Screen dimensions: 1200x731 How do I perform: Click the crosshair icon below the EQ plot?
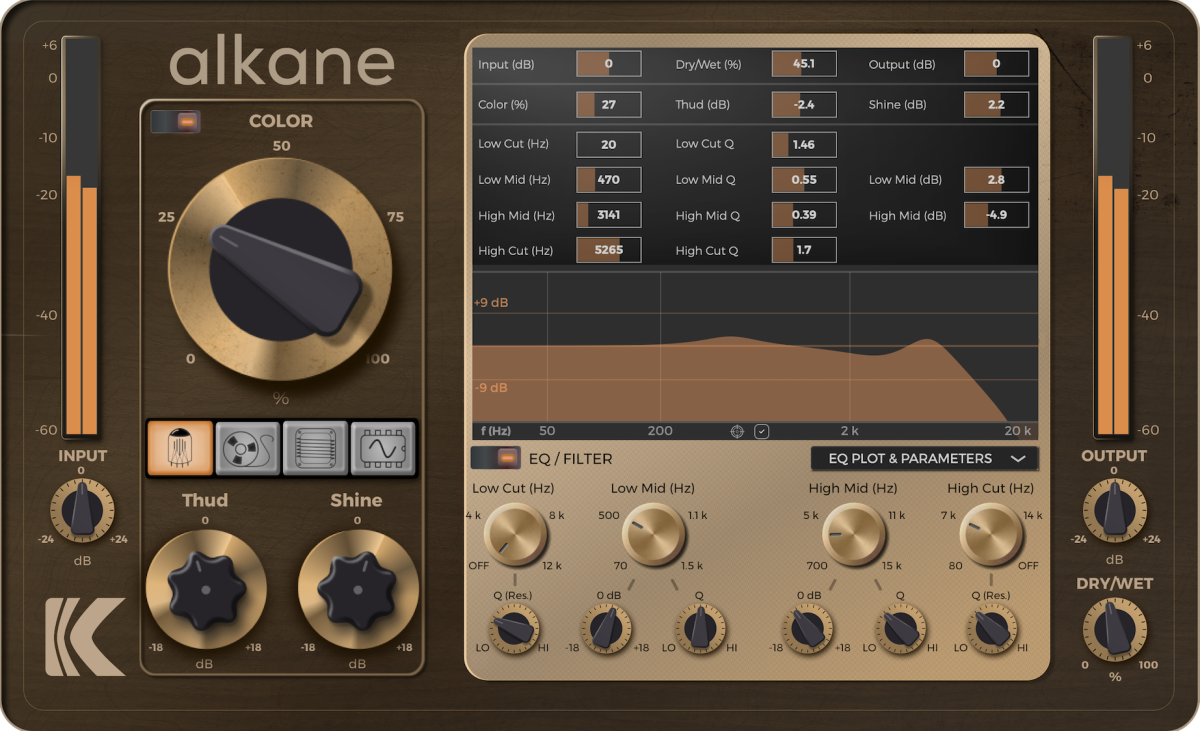coord(737,431)
